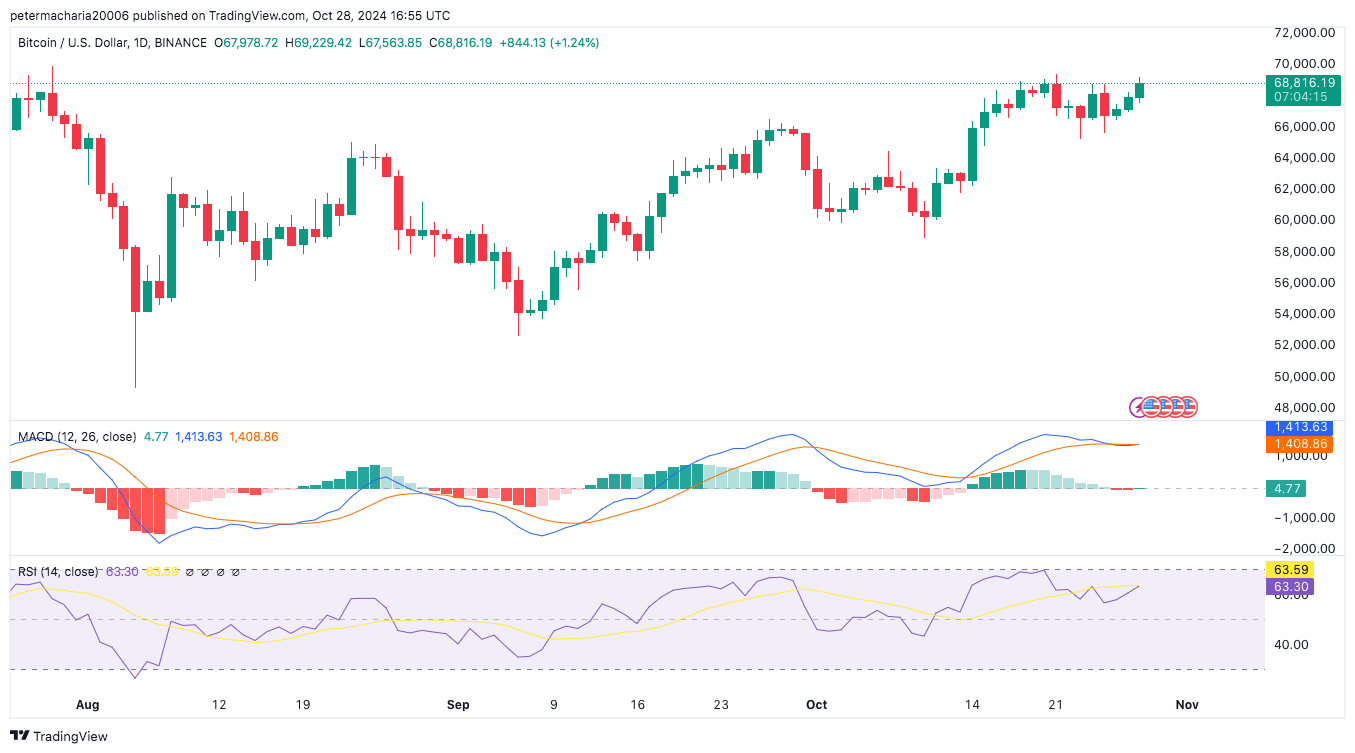The height and width of the screenshot is (753, 1355).
Task: Click the -2,000.00 MACD axis label
Action: point(1305,549)
